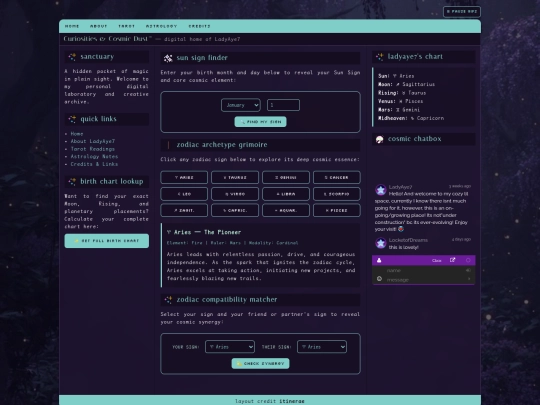Image resolution: width=540 pixels, height=405 pixels.
Task: Go to the Tarot navigation tab
Action: pos(126,26)
